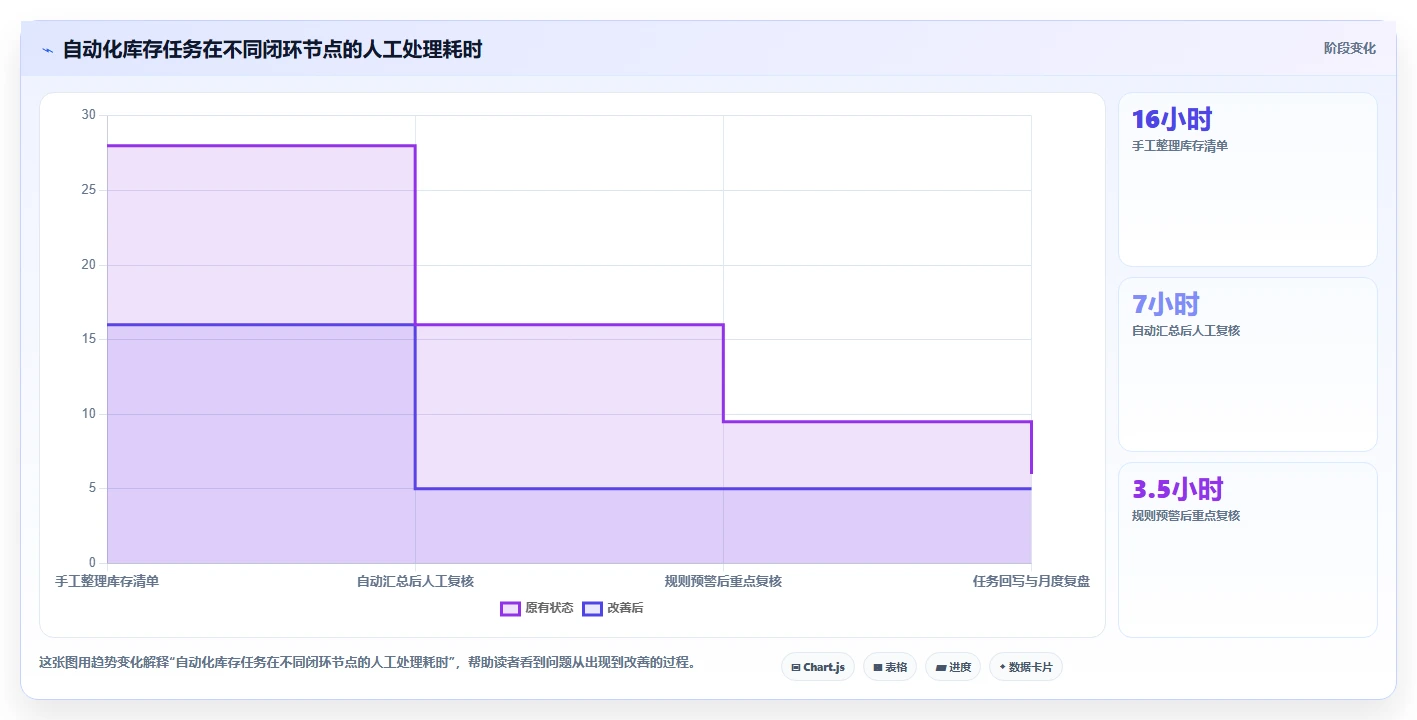Click the 任务回写与月度复盘 axis label
Viewport: 1417px width, 720px height.
1031,581
